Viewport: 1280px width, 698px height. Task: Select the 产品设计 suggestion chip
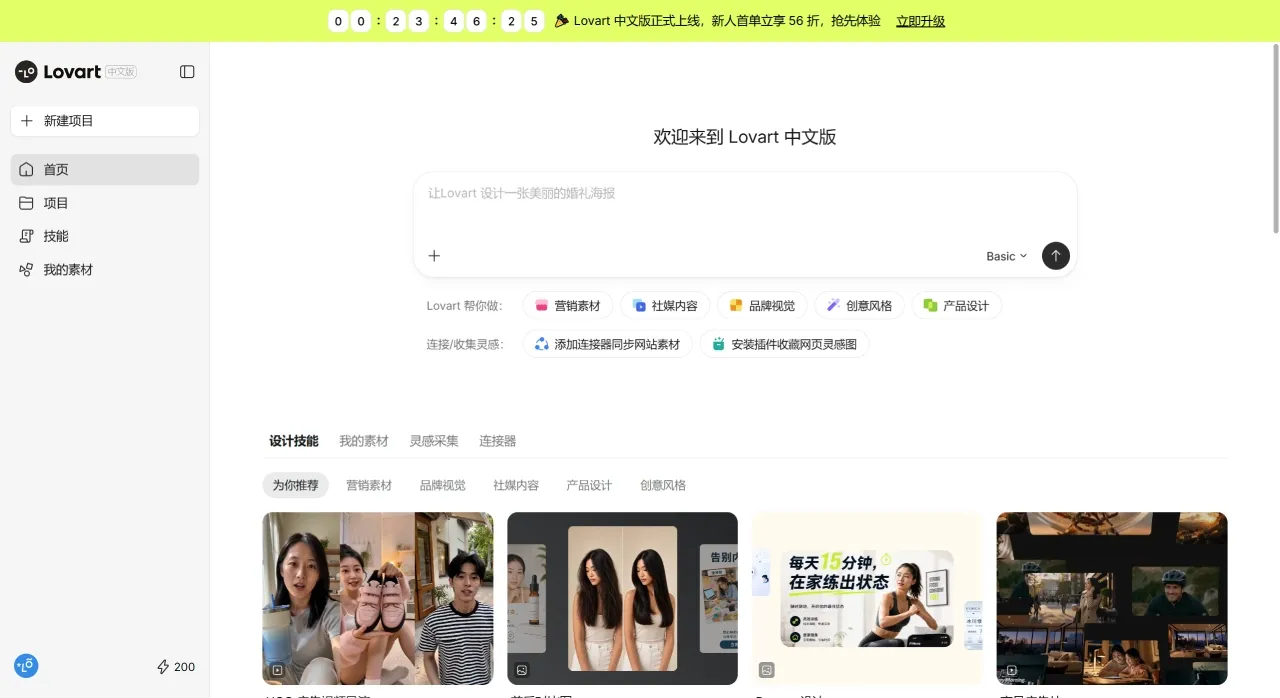[x=956, y=306]
